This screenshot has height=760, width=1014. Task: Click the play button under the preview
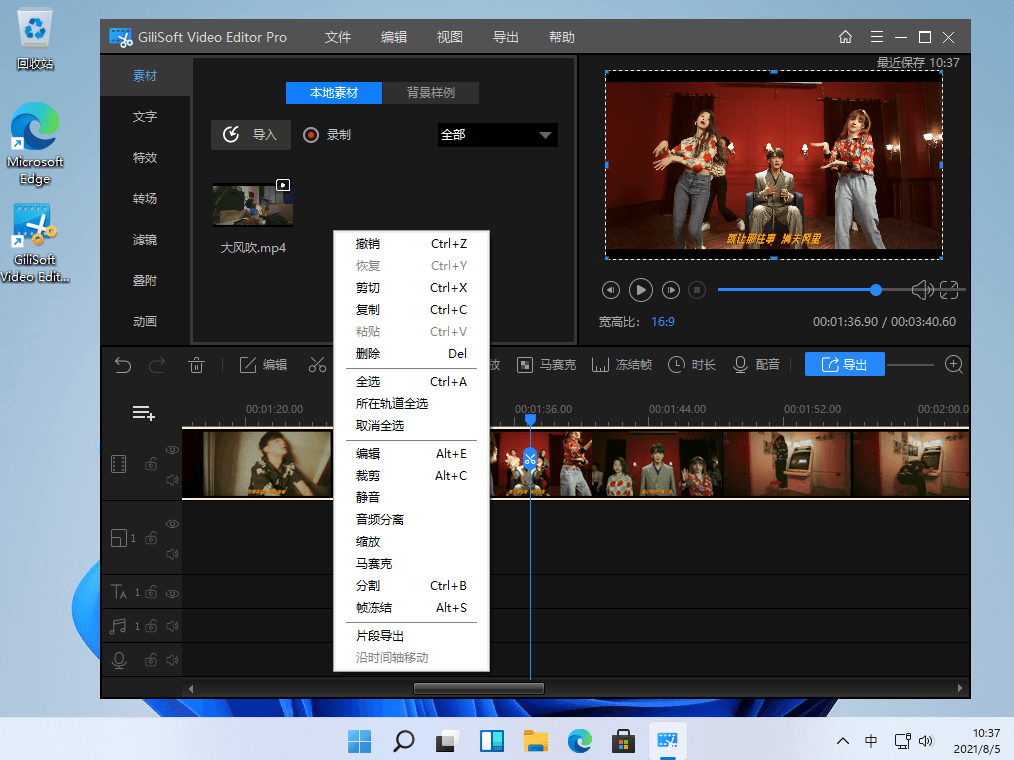click(x=640, y=290)
